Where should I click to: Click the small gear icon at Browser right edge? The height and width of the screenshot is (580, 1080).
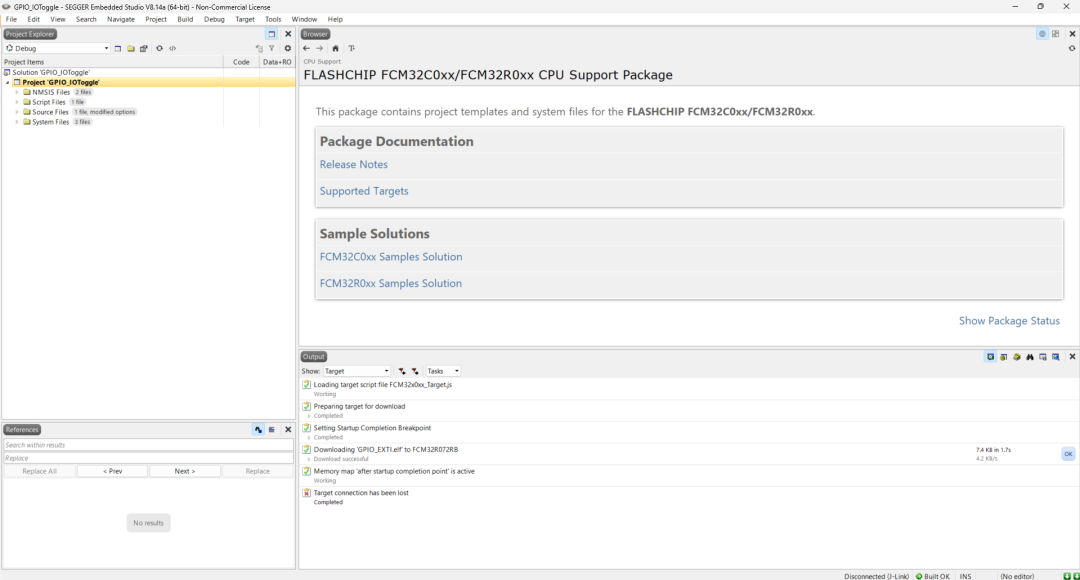pos(1072,48)
